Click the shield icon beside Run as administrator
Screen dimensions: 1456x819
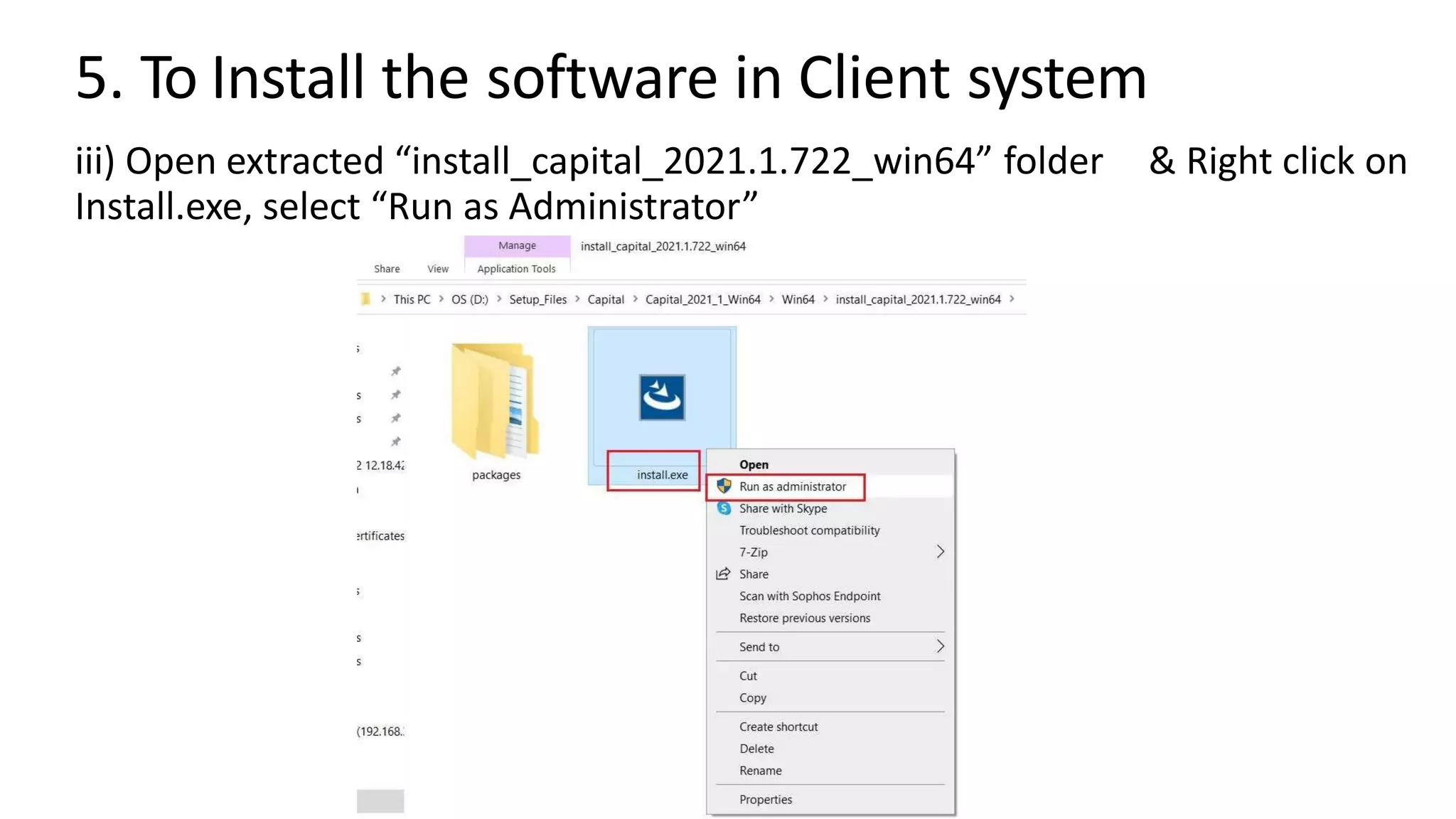[x=724, y=486]
